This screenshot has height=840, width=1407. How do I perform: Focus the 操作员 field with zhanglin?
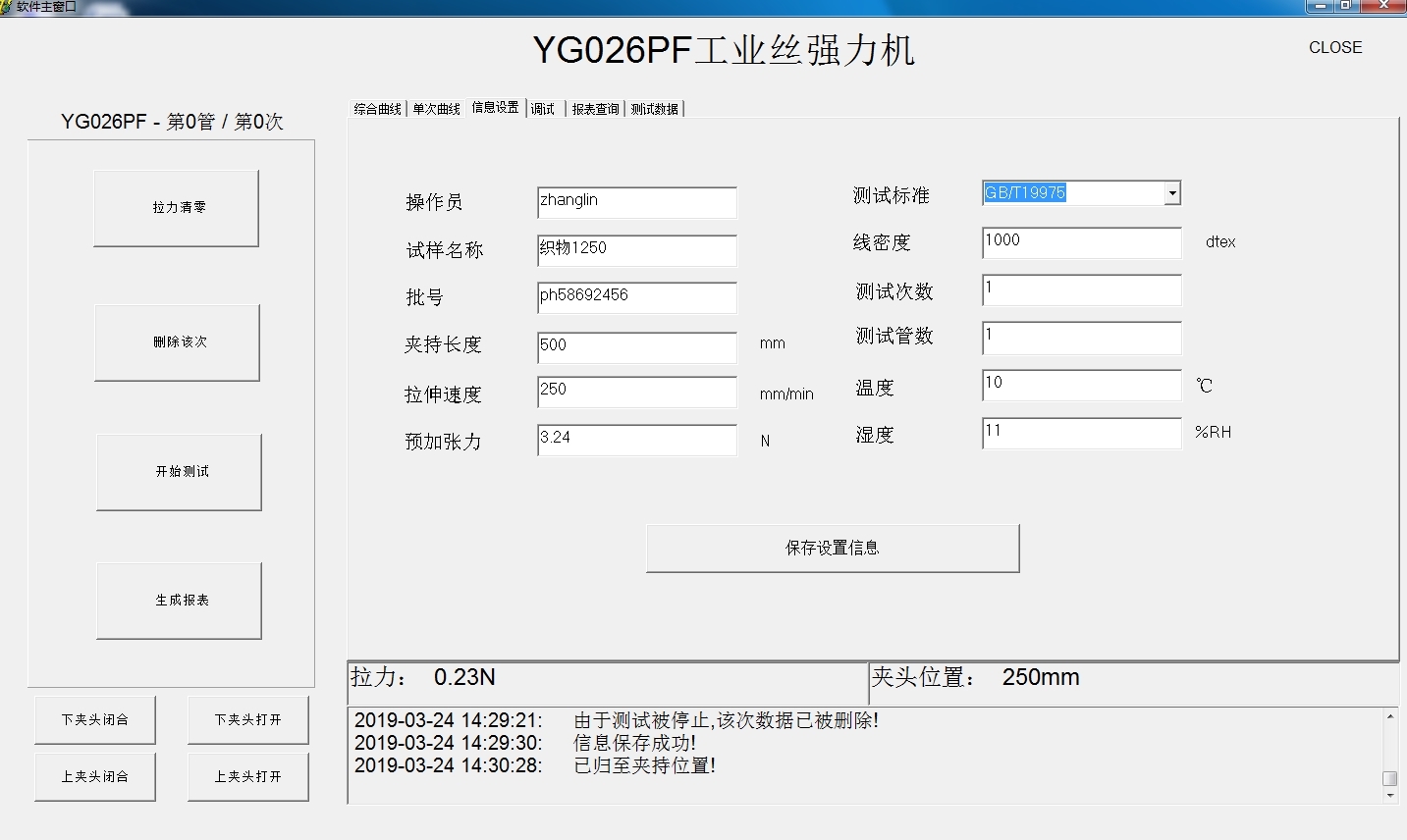coord(637,202)
